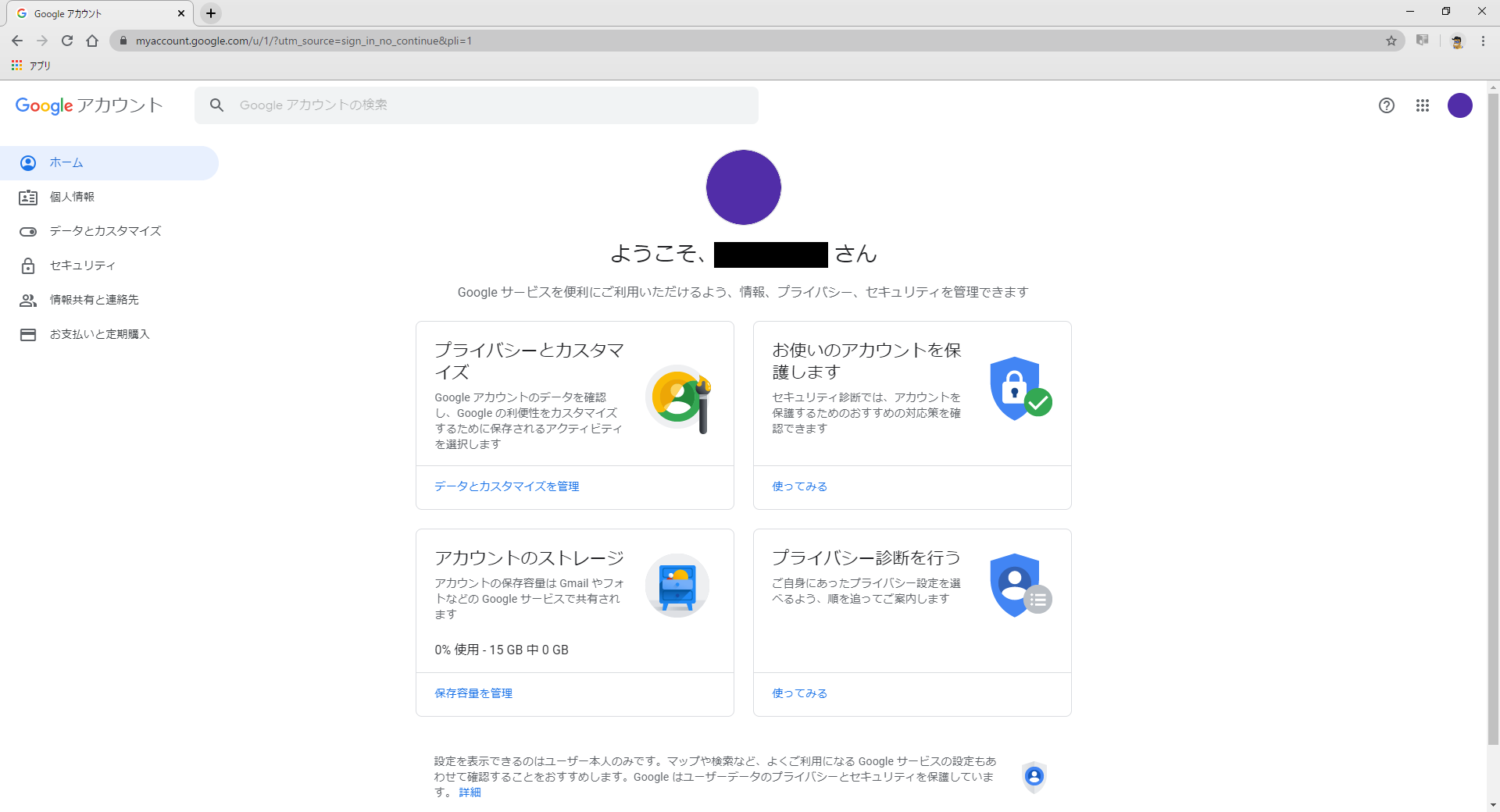Click the blue security shield lock icon

click(x=1020, y=389)
